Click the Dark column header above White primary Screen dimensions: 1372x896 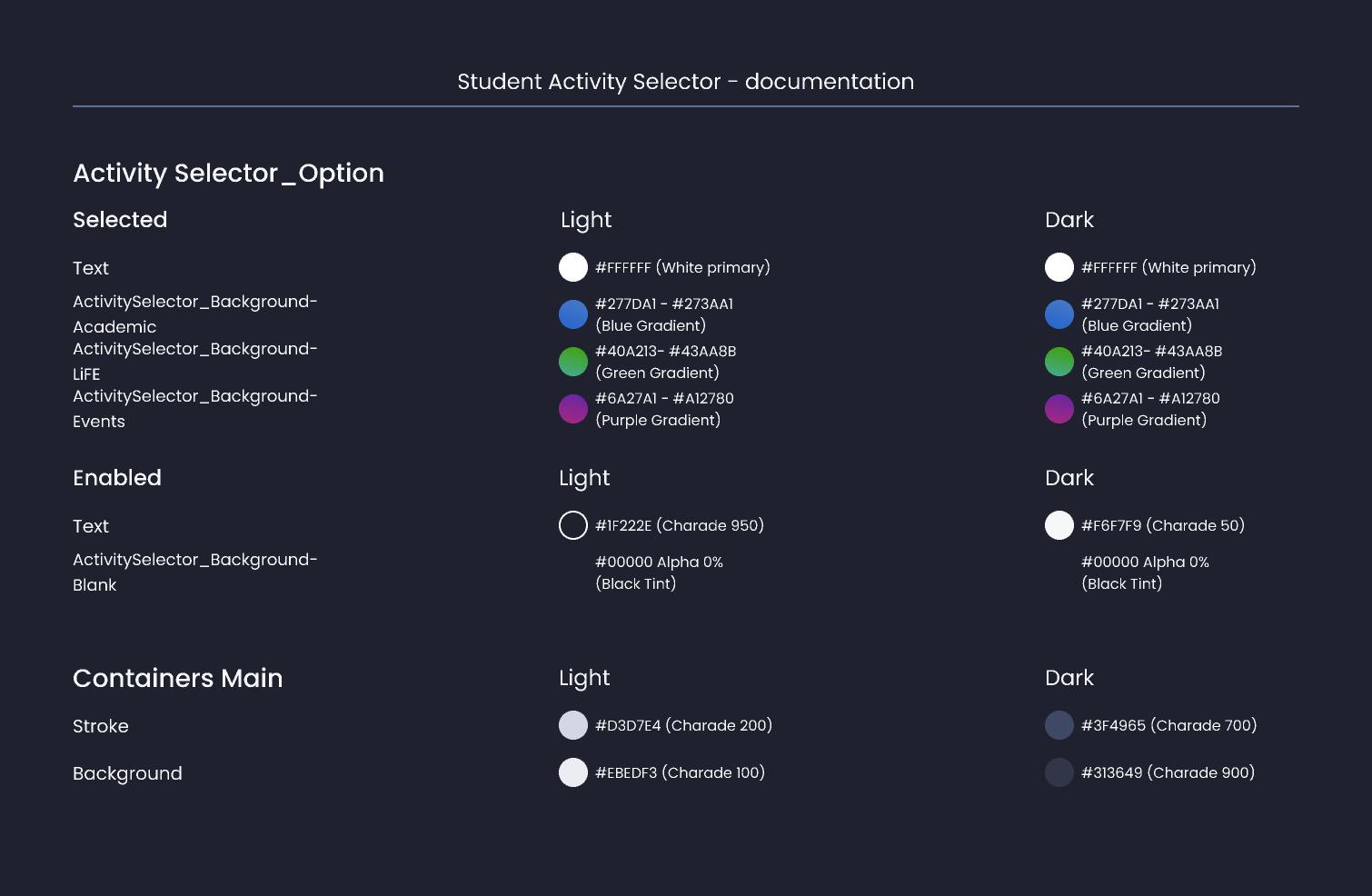(1069, 220)
